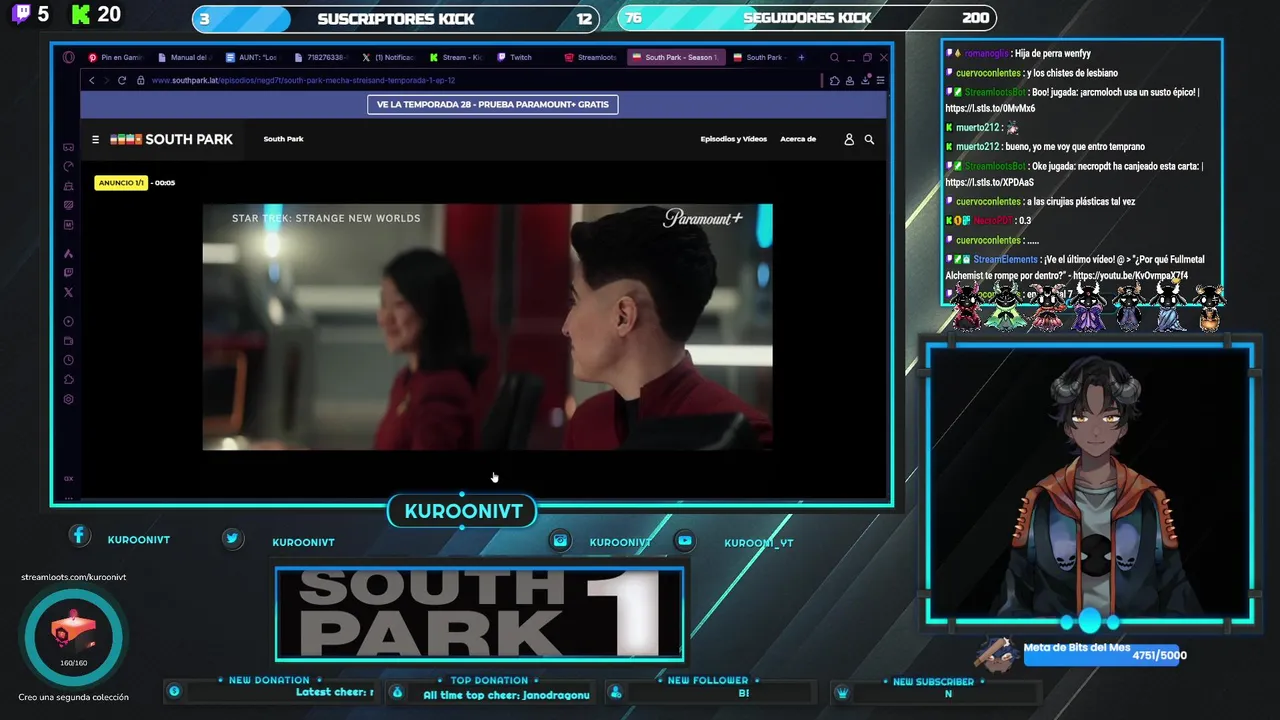Viewport: 1280px width, 720px height.
Task: Open 'Acerca de' nav link
Action: (798, 139)
